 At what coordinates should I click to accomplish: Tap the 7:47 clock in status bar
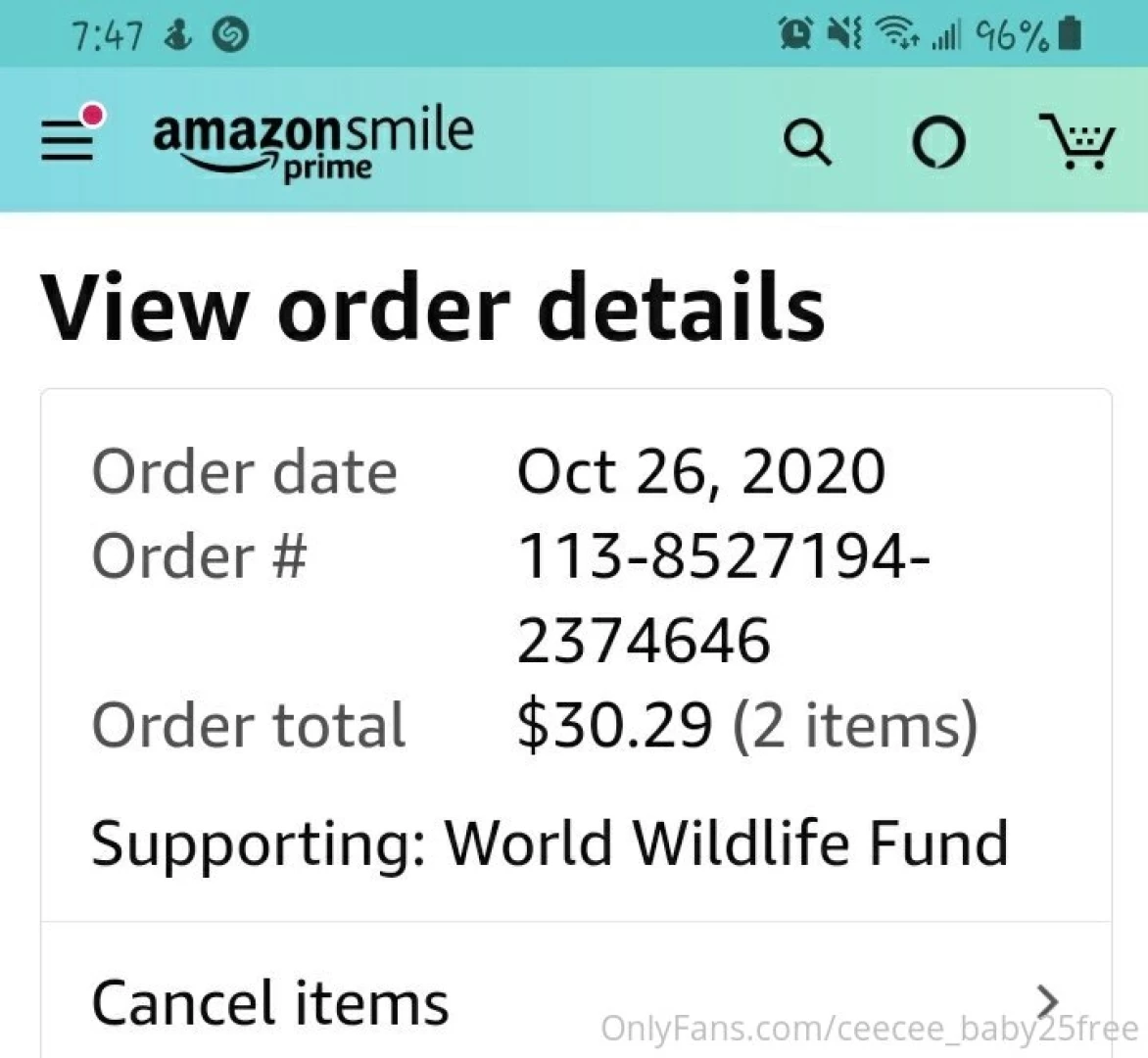click(107, 36)
